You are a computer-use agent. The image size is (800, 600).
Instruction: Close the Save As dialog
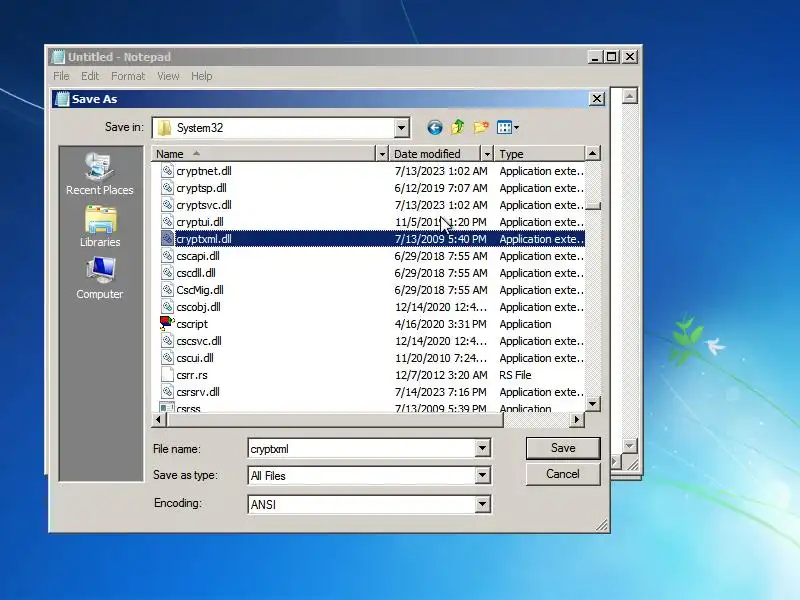pyautogui.click(x=596, y=98)
